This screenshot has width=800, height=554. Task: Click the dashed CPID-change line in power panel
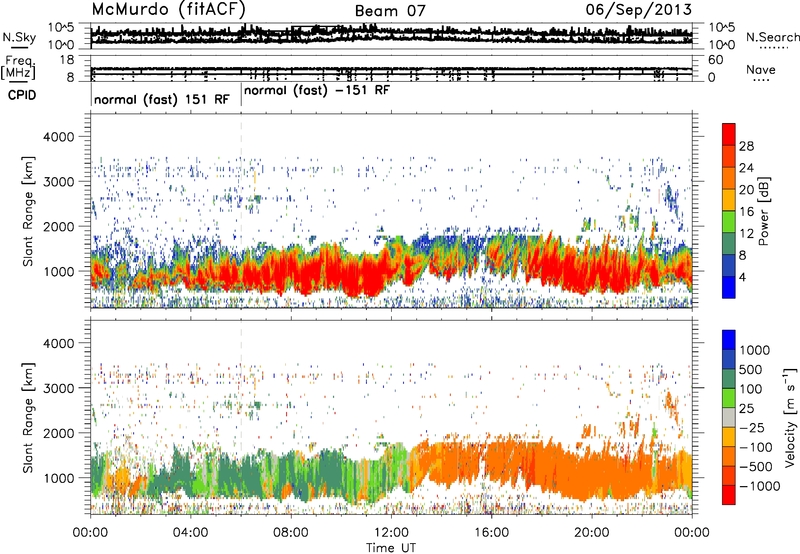coord(241,211)
